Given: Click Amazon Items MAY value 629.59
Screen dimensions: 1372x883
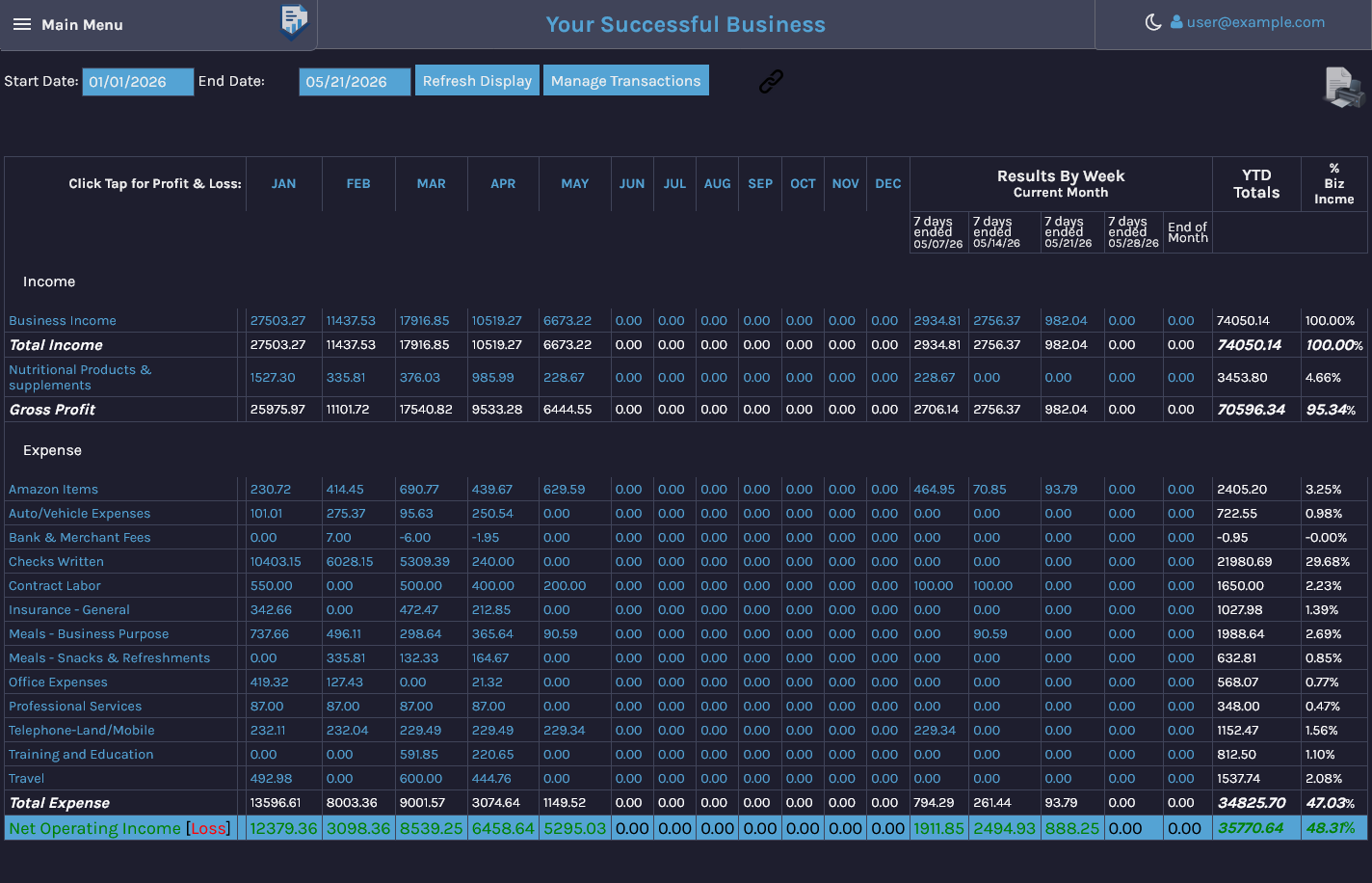Looking at the screenshot, I should [564, 490].
